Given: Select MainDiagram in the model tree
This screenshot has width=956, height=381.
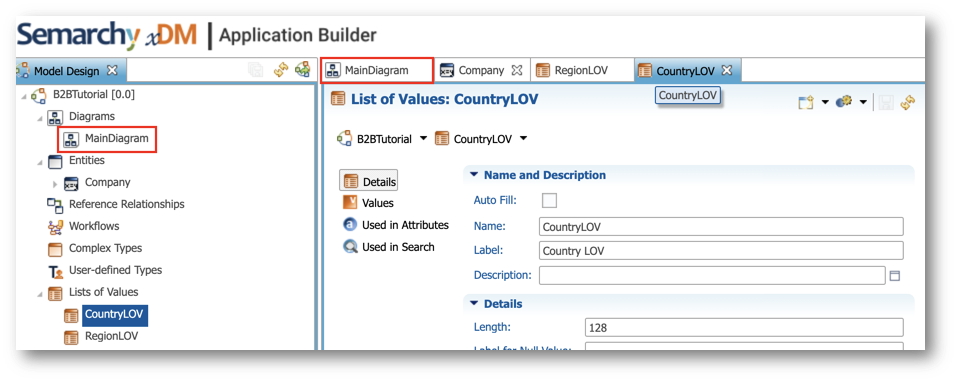Looking at the screenshot, I should [x=116, y=138].
